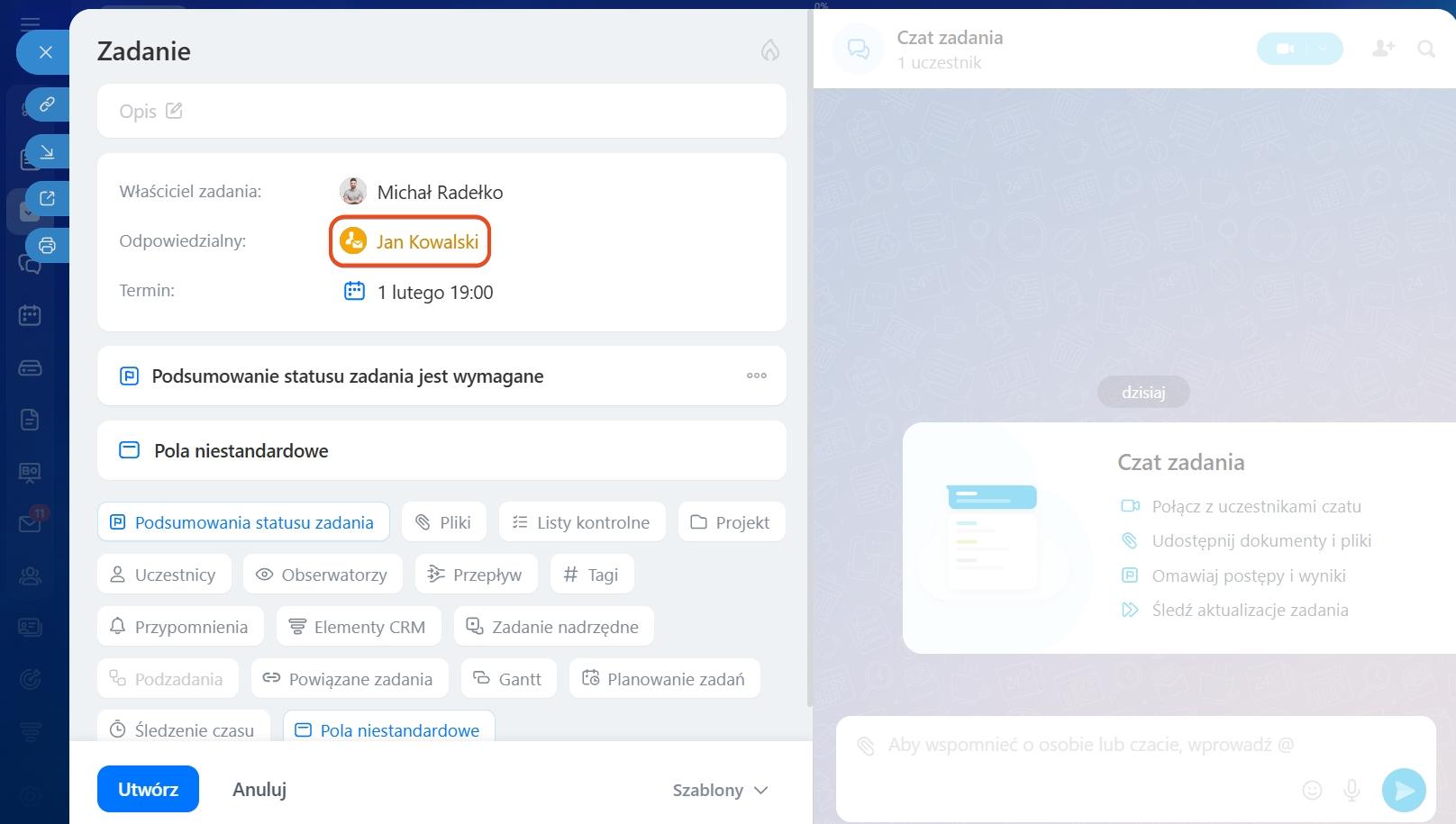Open the three-dot menu for status summary

[757, 376]
